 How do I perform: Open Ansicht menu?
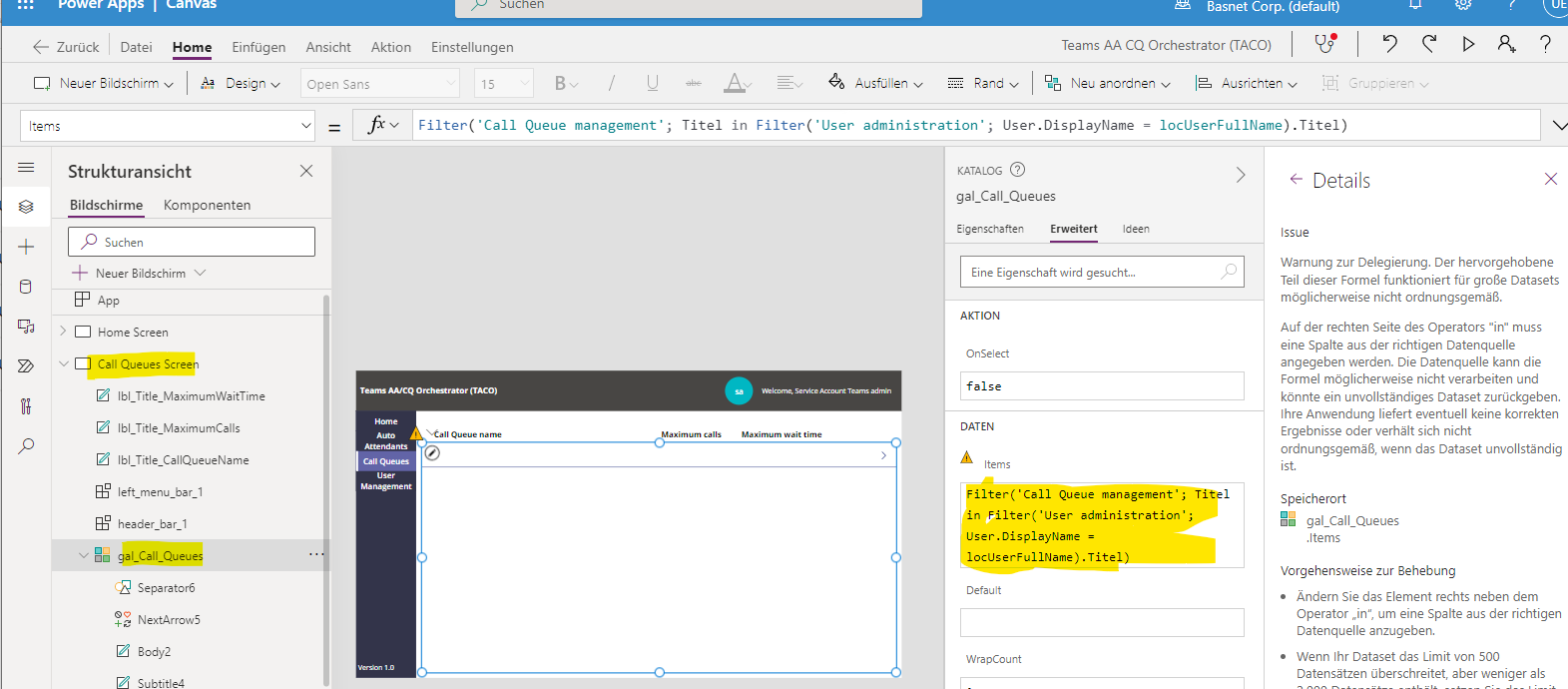pos(328,47)
